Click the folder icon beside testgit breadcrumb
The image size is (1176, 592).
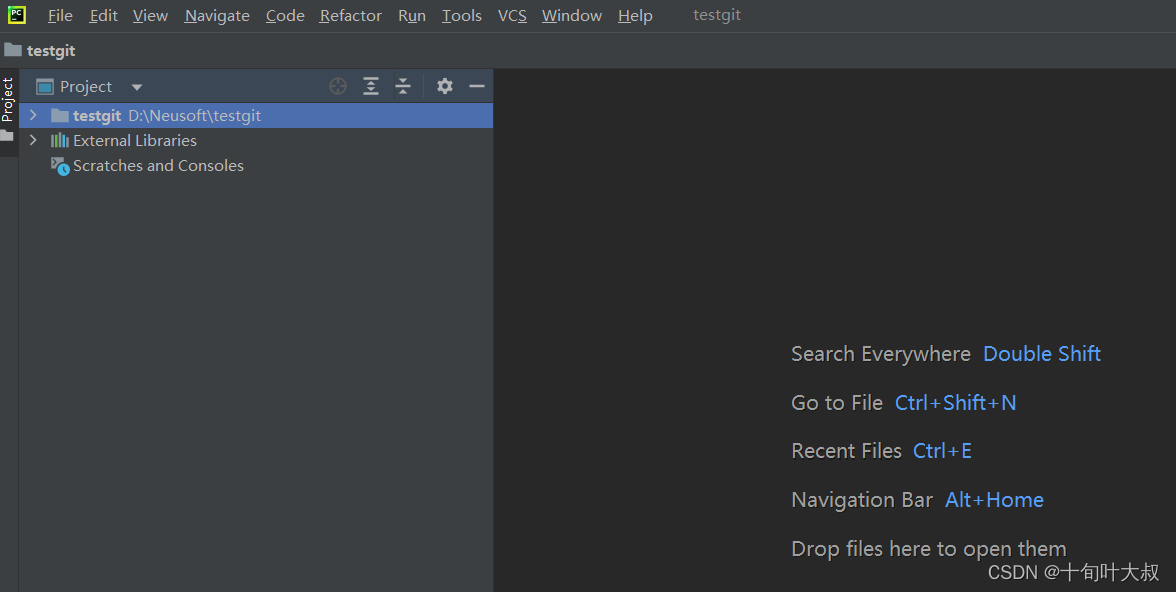coord(13,50)
